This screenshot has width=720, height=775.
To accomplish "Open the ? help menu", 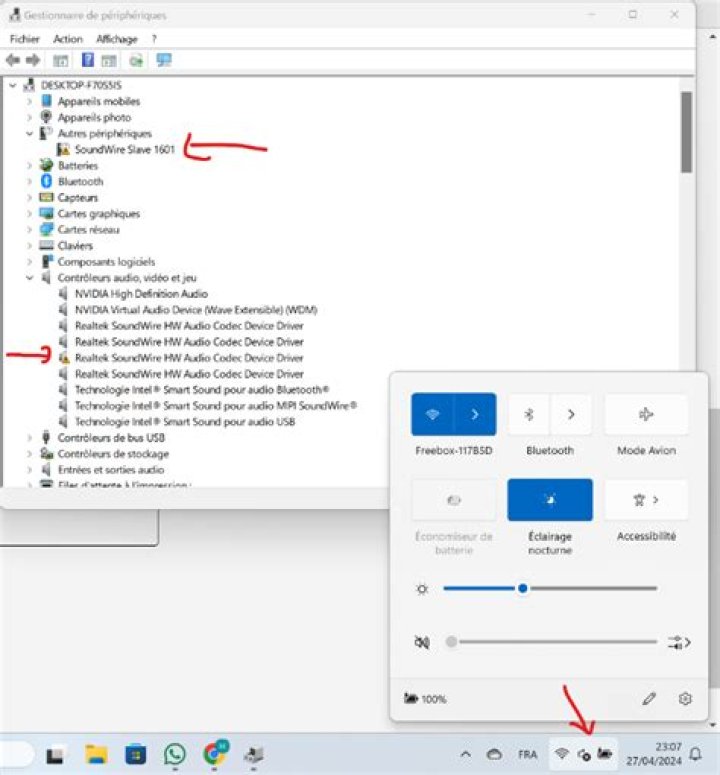I will tap(154, 39).
